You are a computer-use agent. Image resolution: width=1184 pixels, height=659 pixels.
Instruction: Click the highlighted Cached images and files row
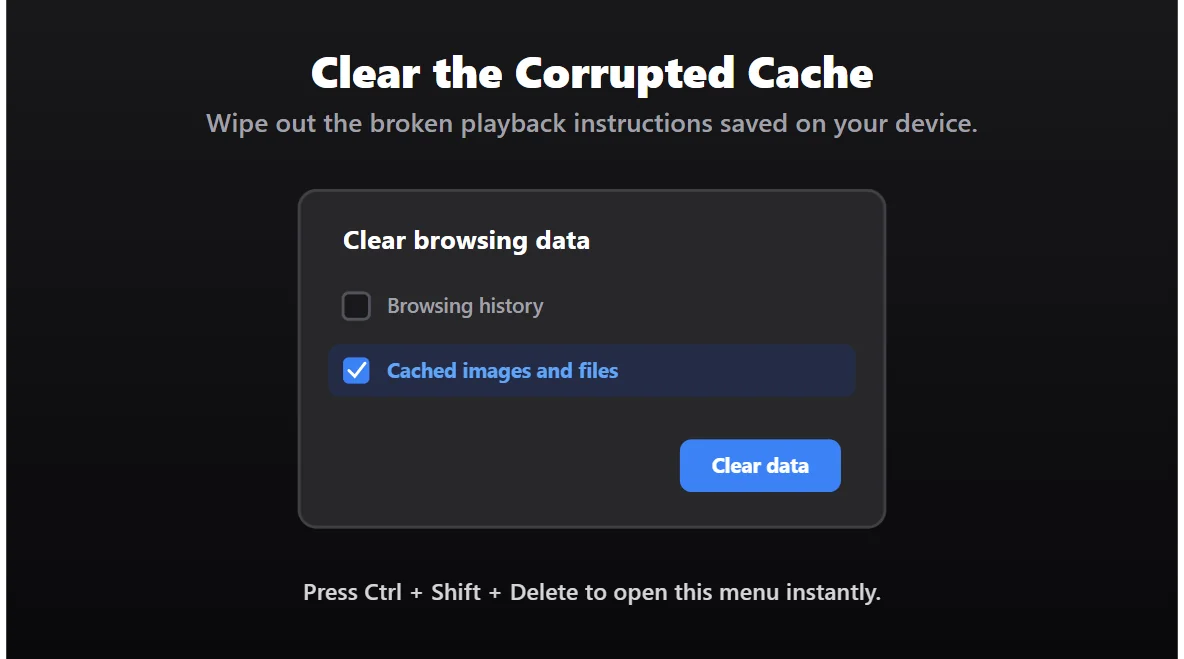click(x=592, y=370)
